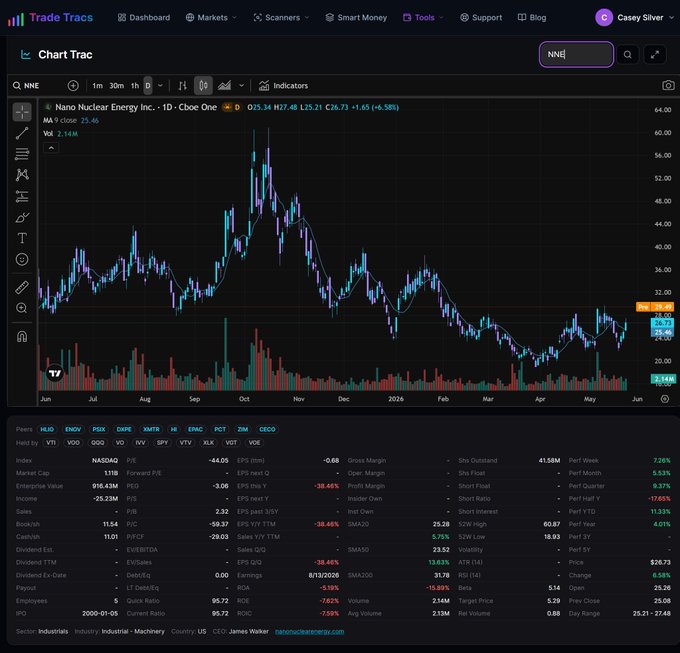Go to the Dashboard page
The height and width of the screenshot is (653, 680).
point(144,18)
